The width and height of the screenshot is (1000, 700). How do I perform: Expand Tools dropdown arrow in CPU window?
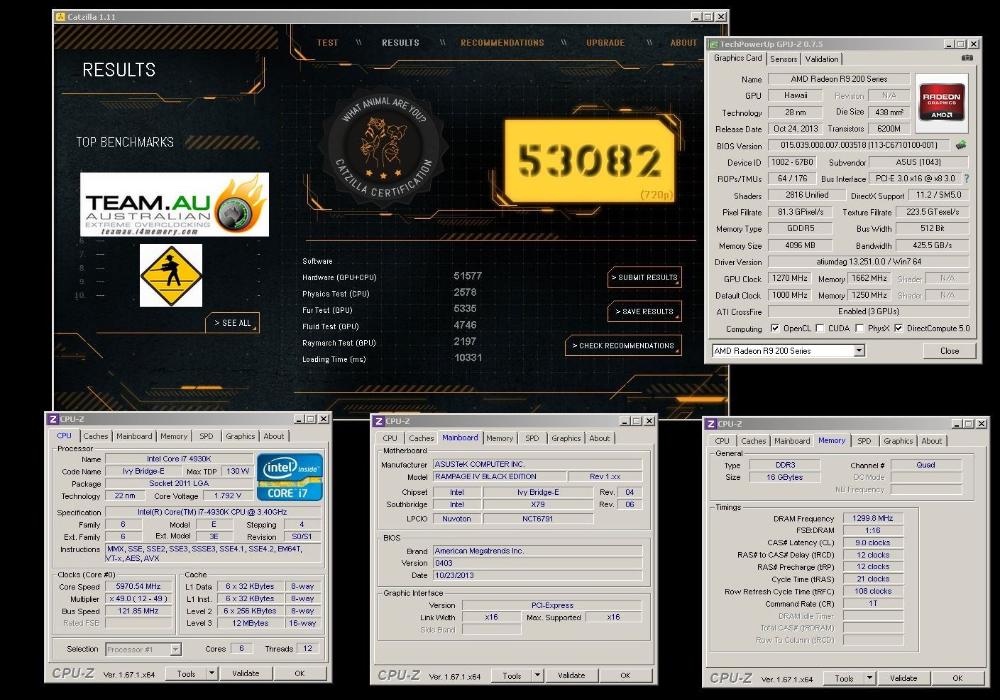212,673
